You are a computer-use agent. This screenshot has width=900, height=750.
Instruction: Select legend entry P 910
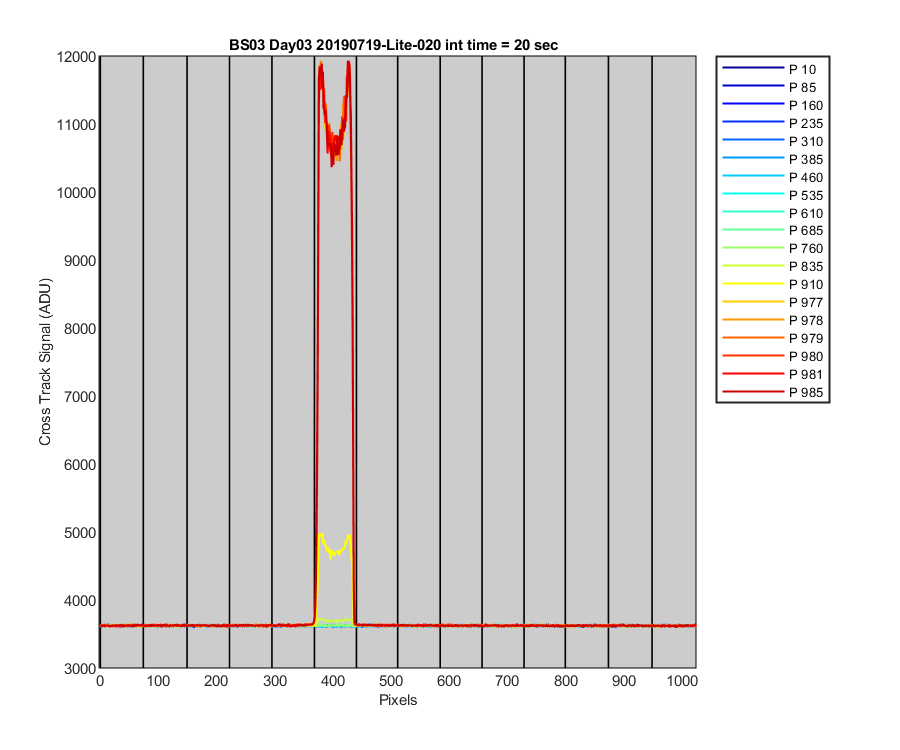click(773, 284)
